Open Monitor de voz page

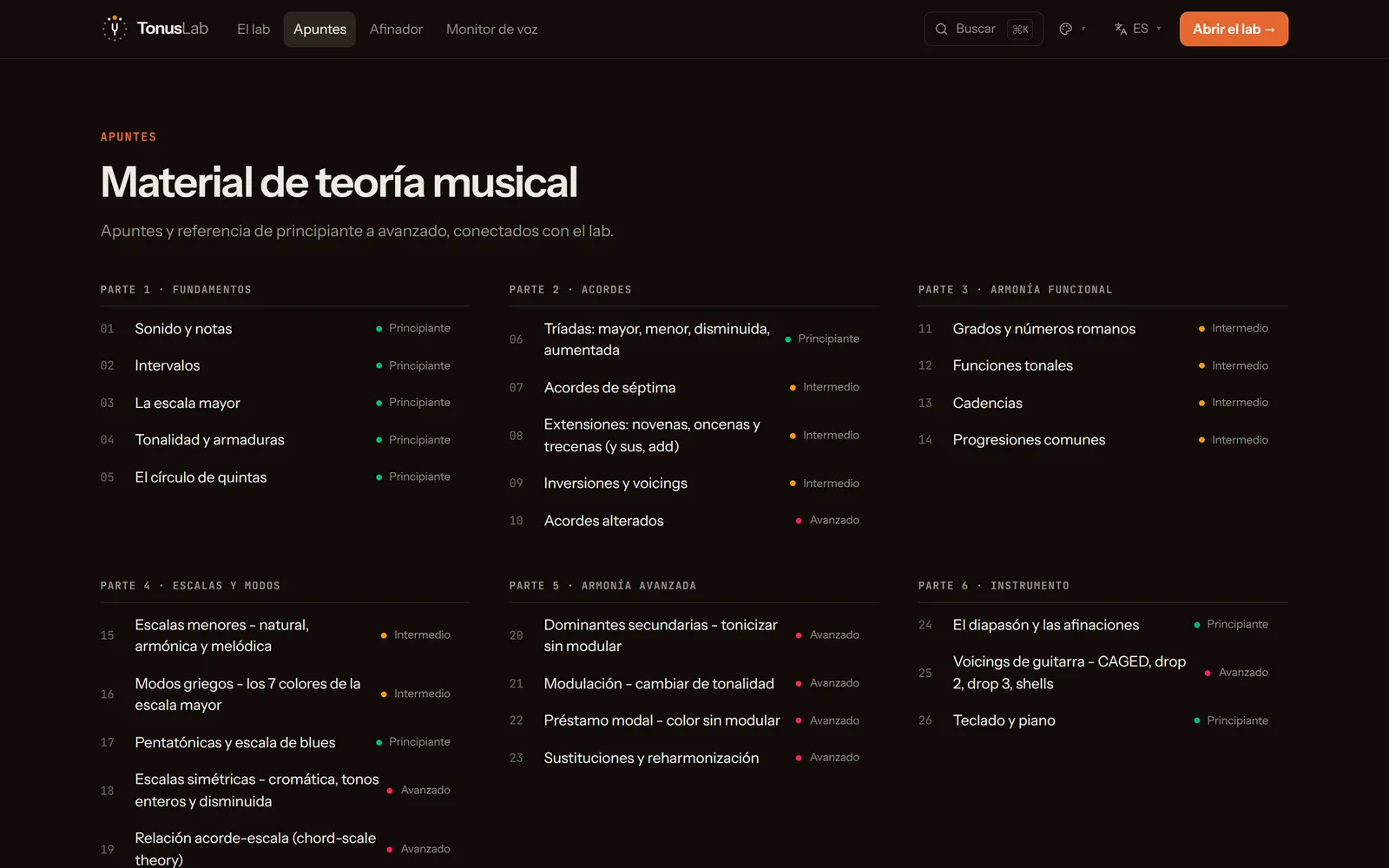(x=491, y=30)
